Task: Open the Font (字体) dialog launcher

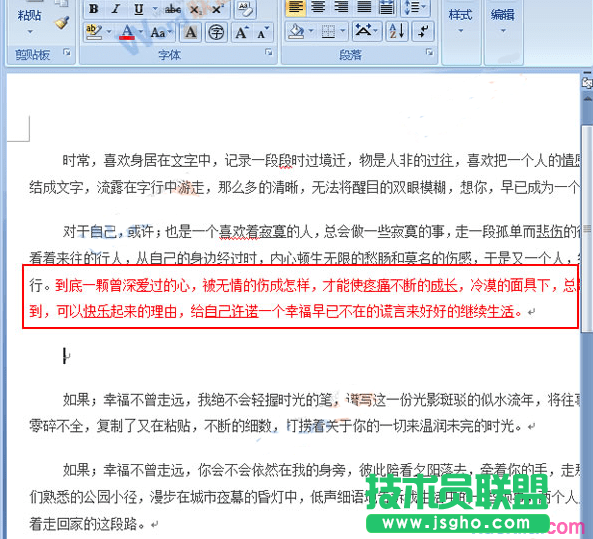Action: pyautogui.click(x=269, y=53)
